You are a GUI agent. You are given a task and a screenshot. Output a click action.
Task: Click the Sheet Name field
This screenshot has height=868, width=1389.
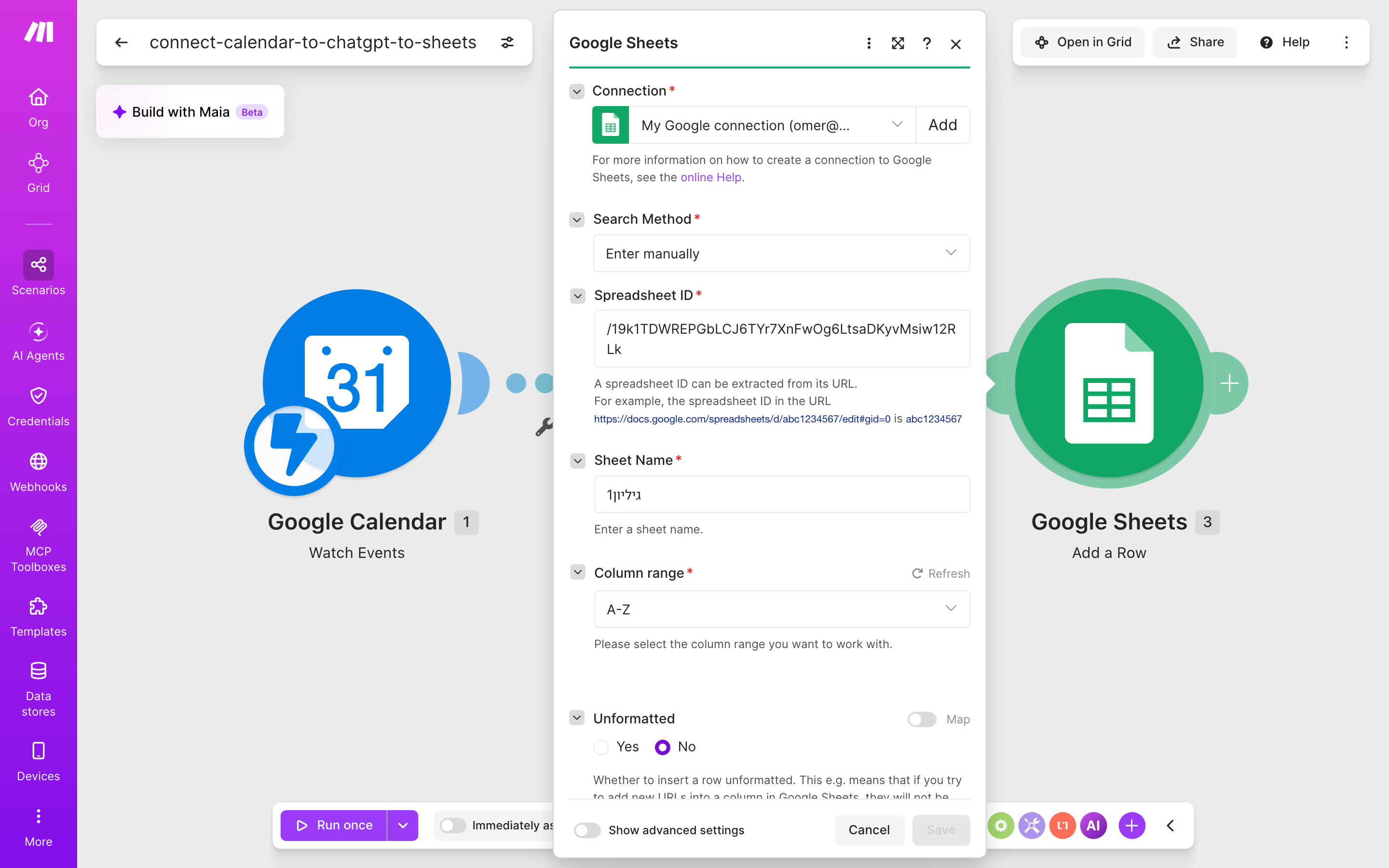[x=782, y=494]
